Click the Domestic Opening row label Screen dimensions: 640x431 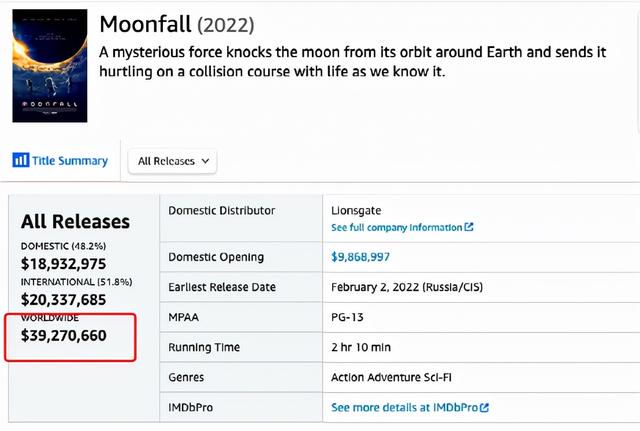point(216,257)
